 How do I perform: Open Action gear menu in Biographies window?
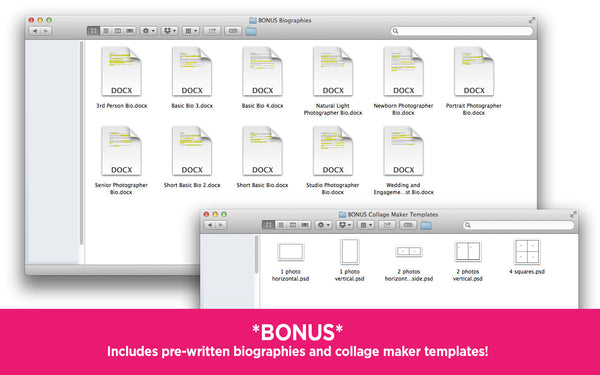148,31
